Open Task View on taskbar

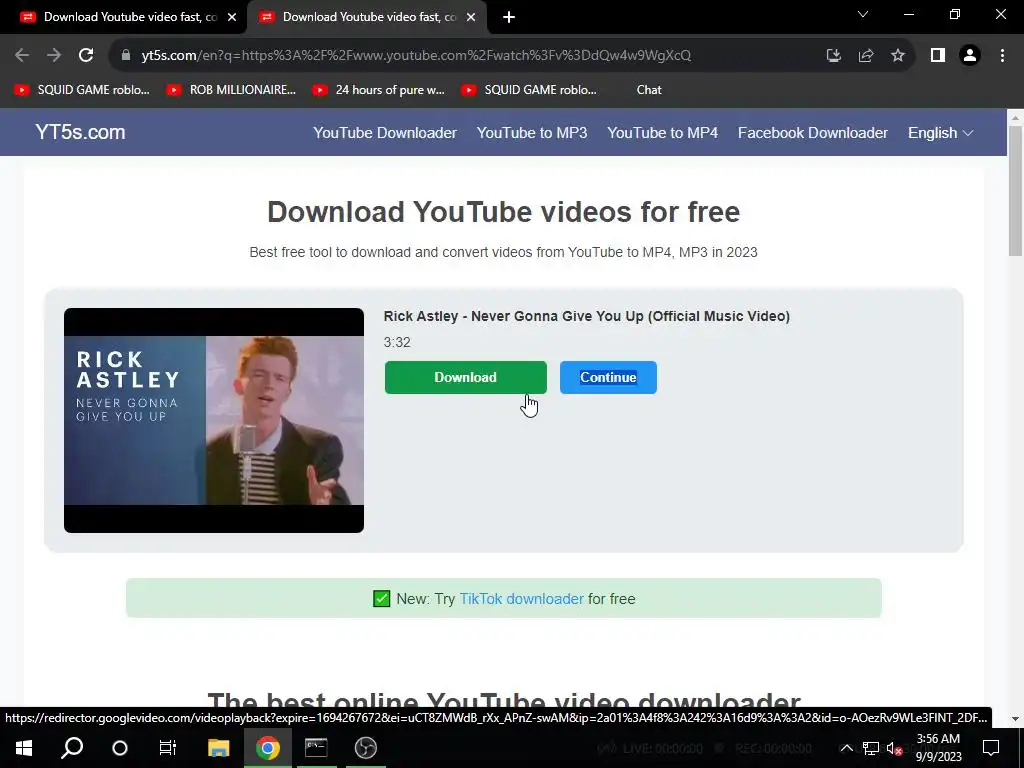click(168, 748)
